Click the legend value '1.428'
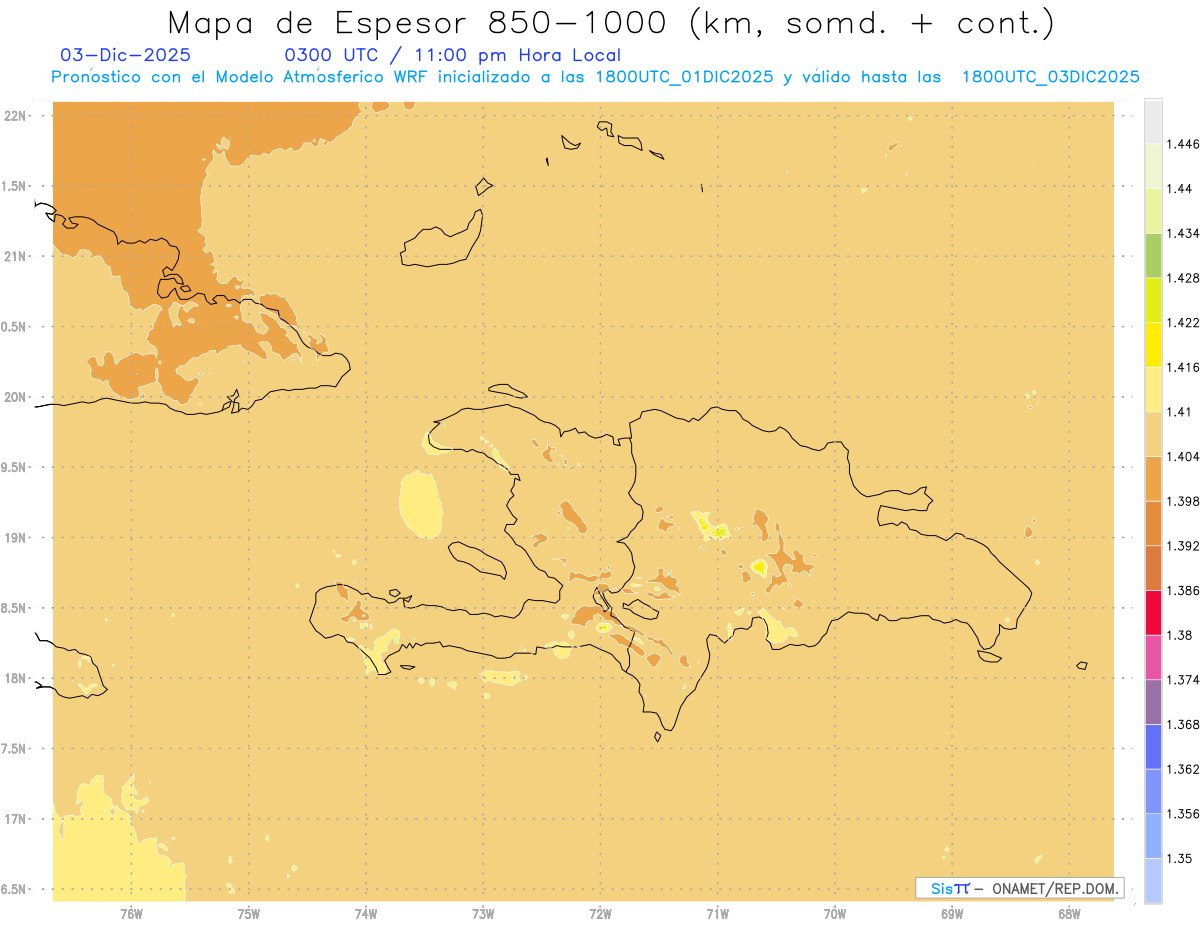This screenshot has width=1200, height=927. 1184,278
